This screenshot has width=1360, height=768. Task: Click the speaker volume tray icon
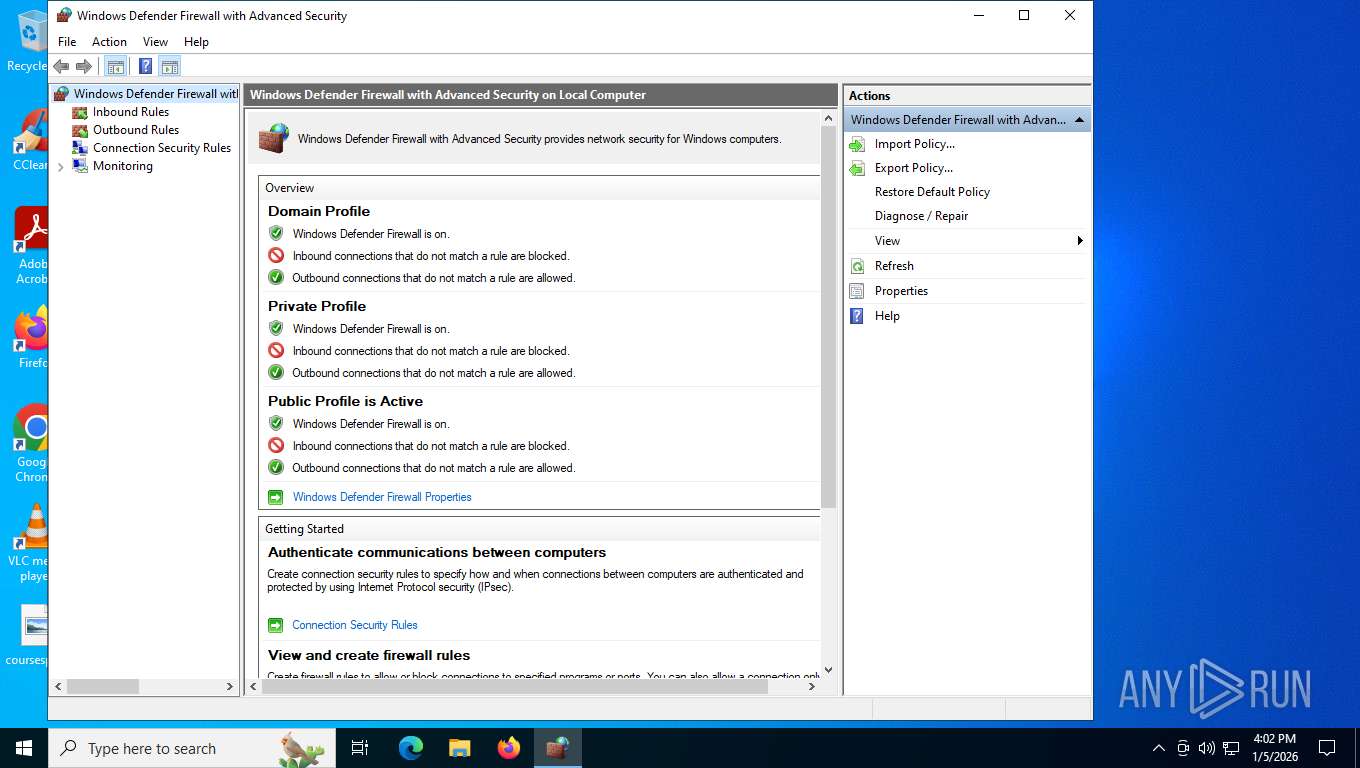coord(1206,748)
